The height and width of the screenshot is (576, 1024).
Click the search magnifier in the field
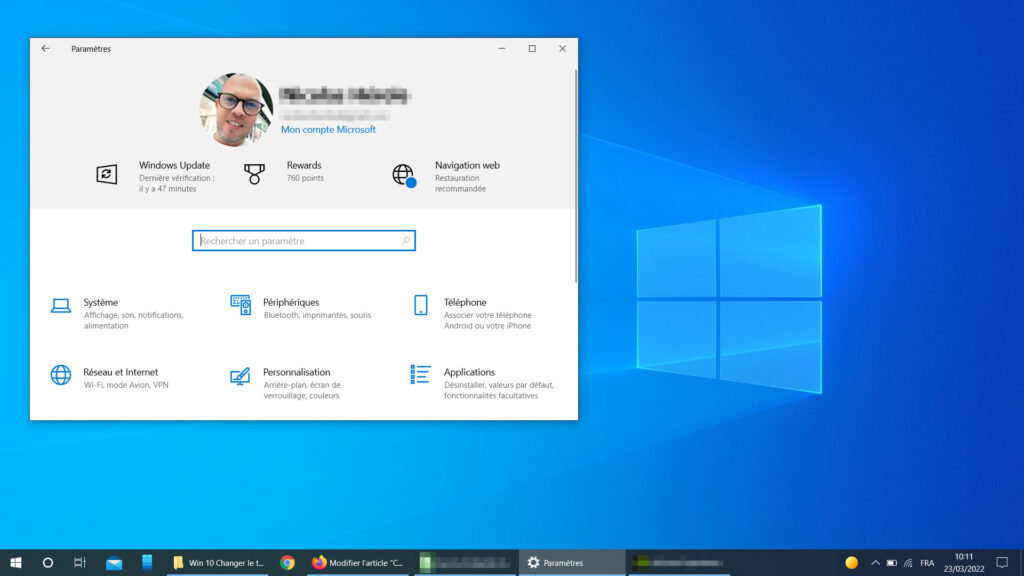click(x=406, y=240)
